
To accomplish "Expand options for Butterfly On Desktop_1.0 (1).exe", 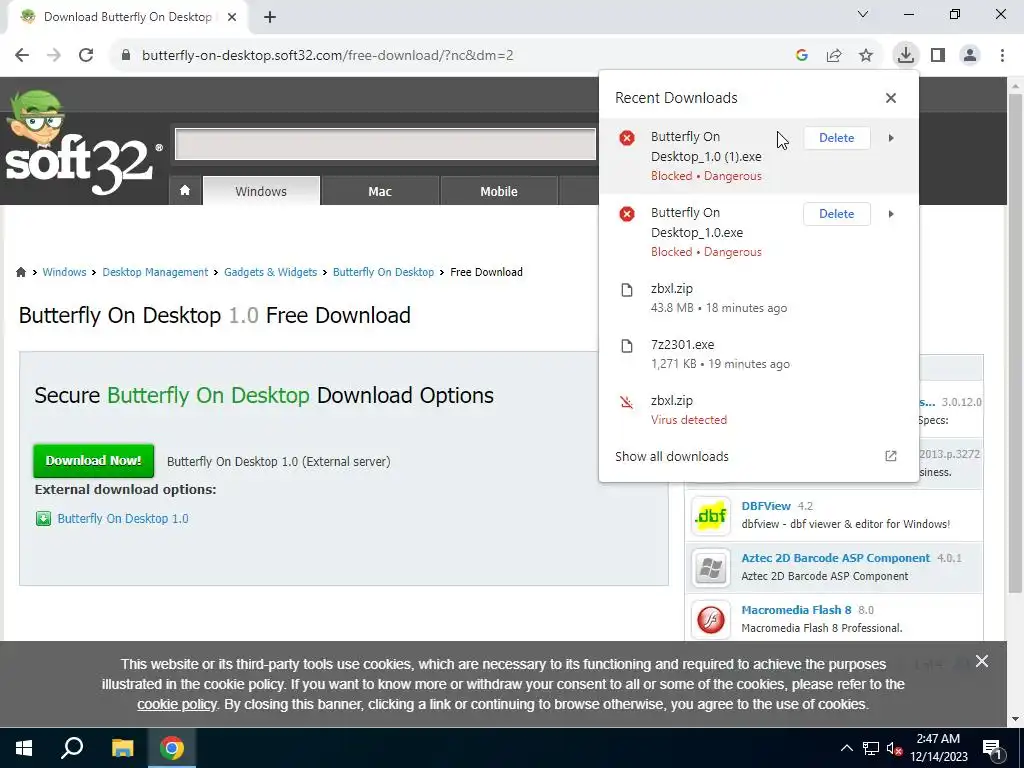I will (891, 138).
